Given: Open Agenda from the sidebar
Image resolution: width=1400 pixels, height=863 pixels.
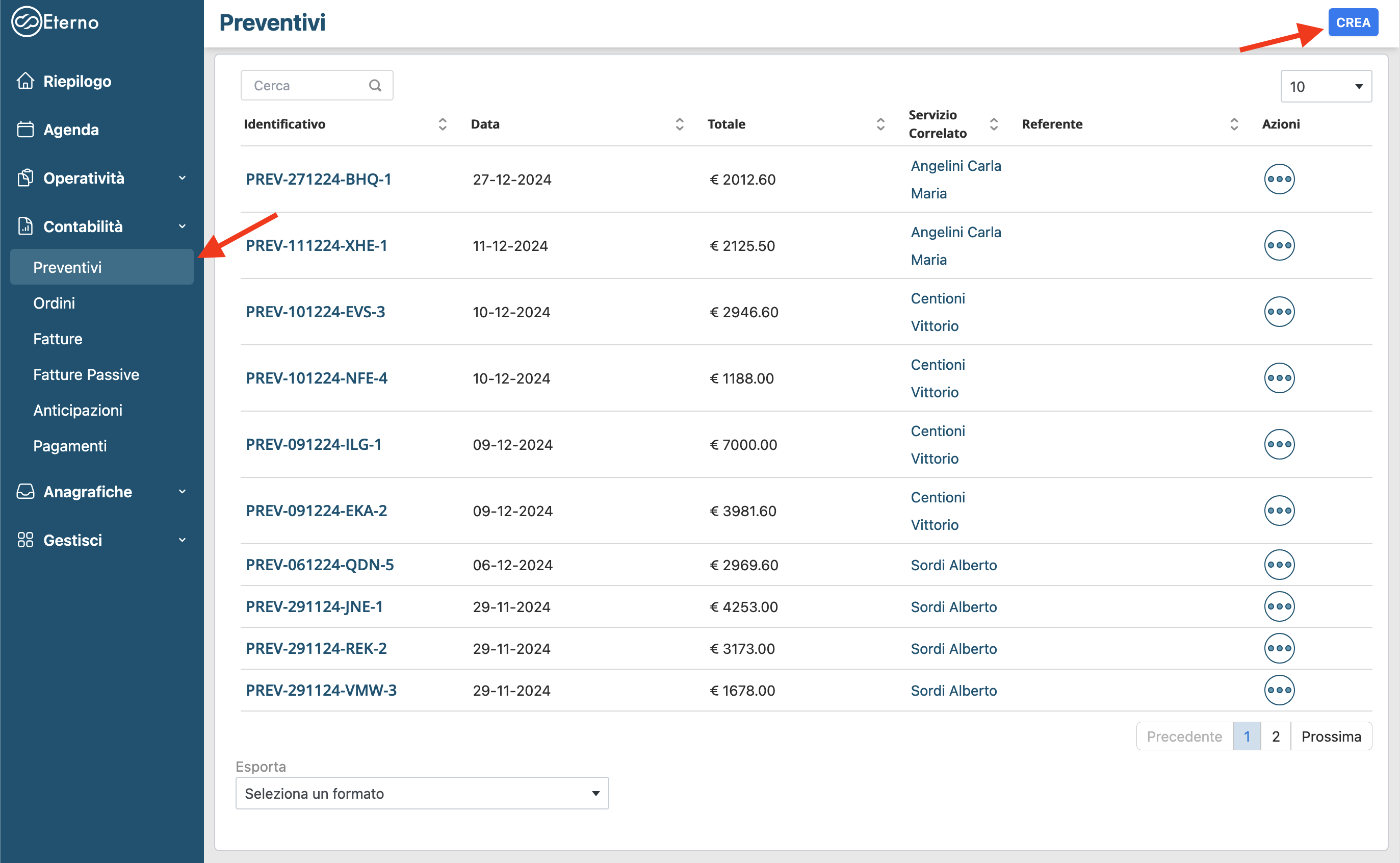Looking at the screenshot, I should pos(71,130).
